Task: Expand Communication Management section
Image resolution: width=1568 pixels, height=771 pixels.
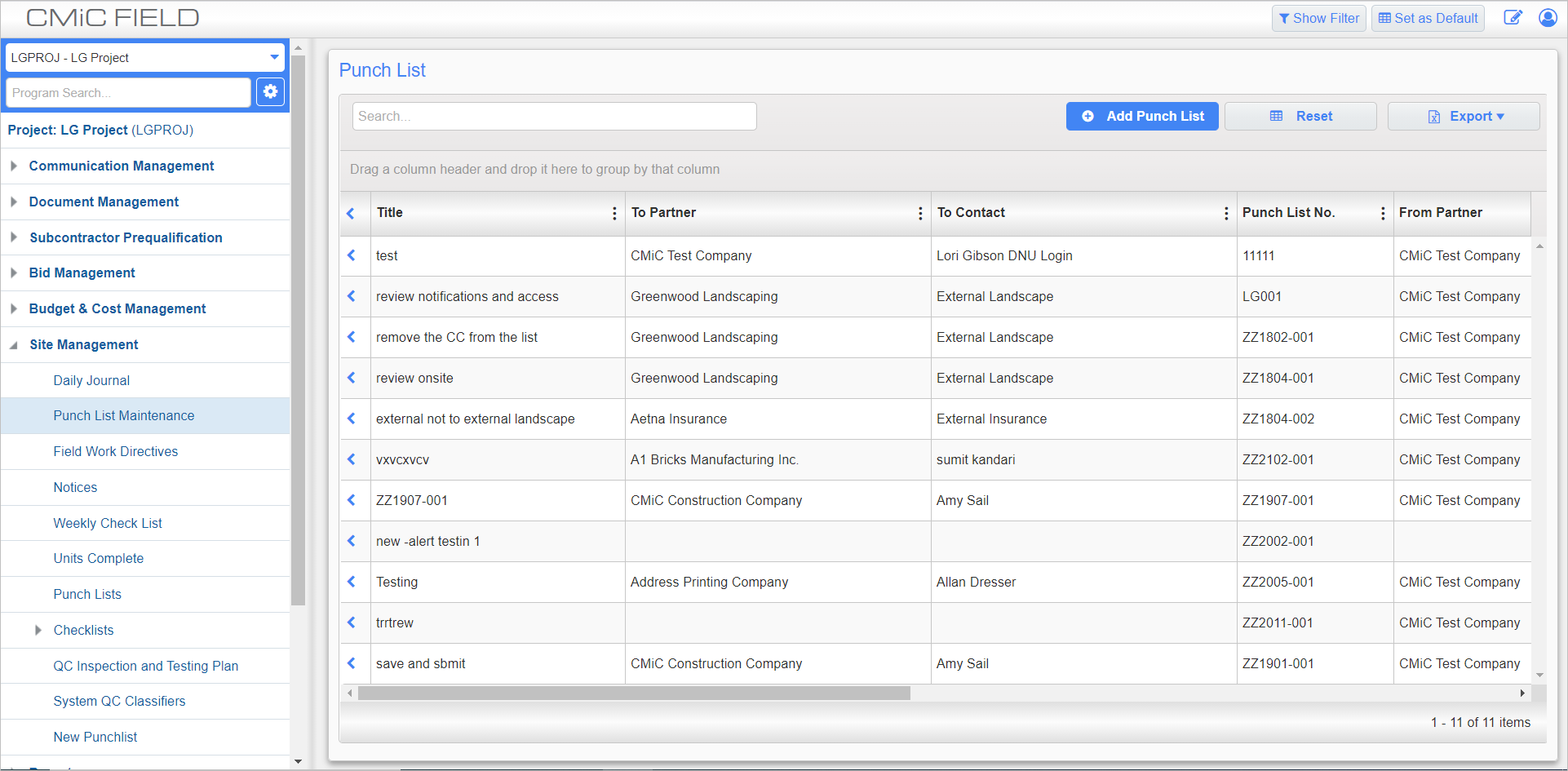Action: [x=14, y=166]
